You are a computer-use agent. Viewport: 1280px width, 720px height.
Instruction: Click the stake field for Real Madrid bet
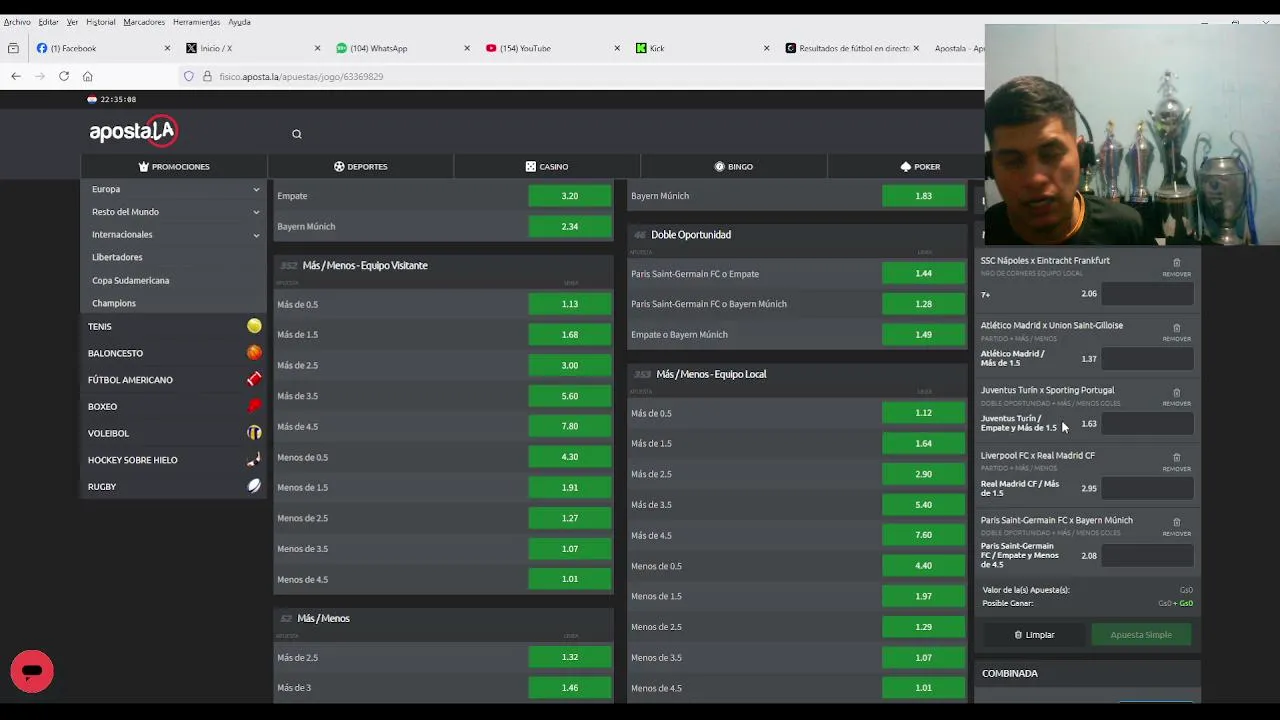click(1147, 489)
